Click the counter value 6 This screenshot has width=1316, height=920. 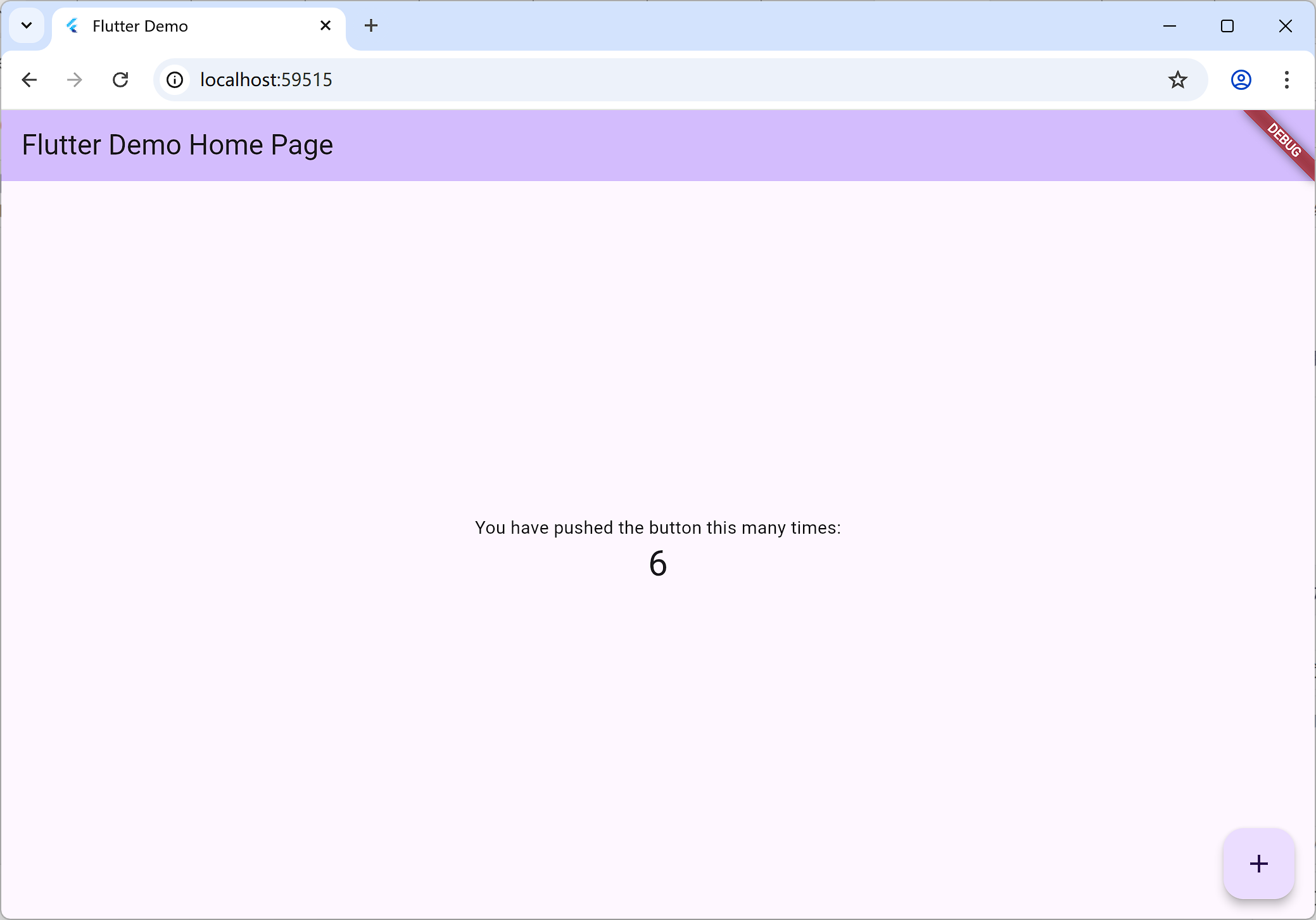click(658, 563)
